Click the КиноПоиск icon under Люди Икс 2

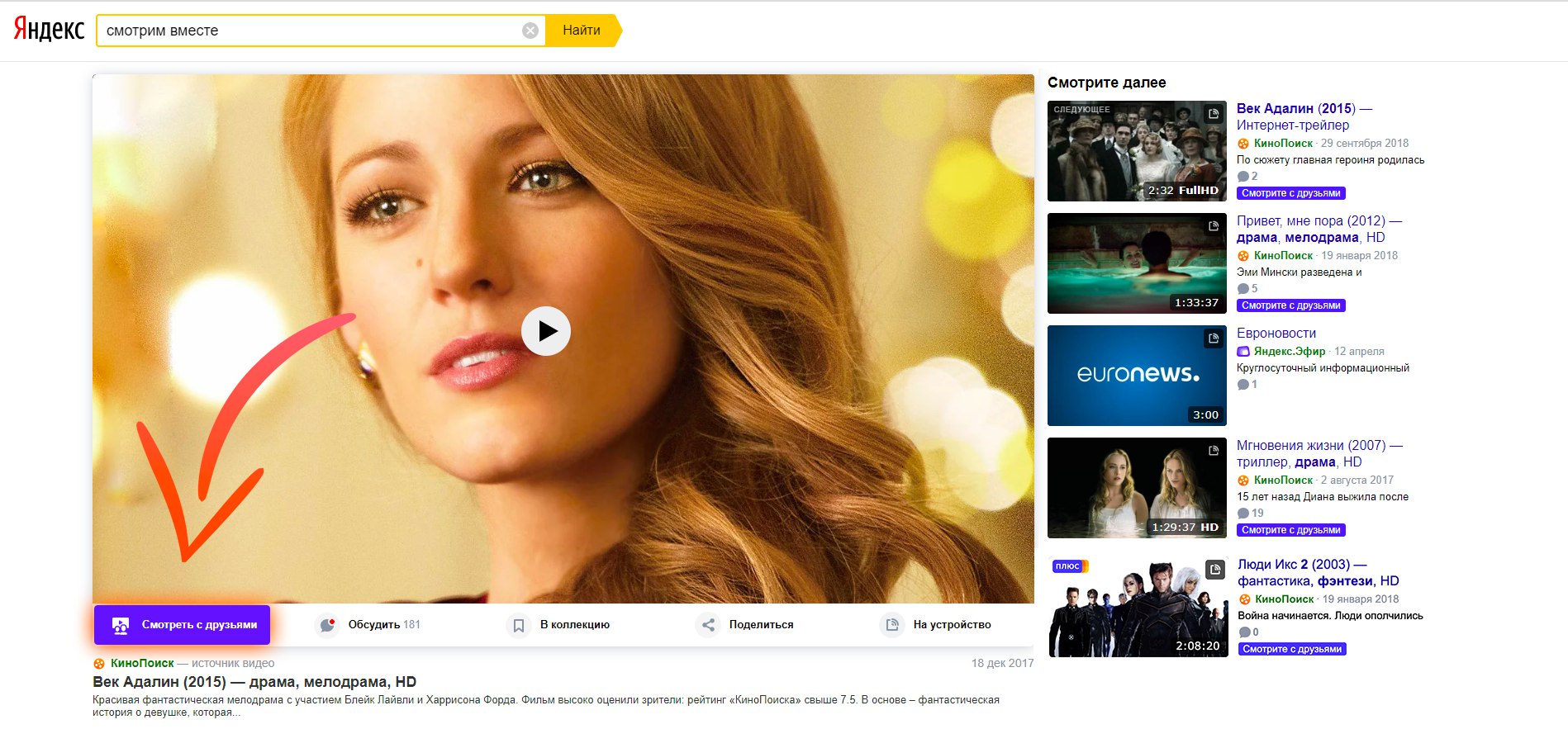1244,599
